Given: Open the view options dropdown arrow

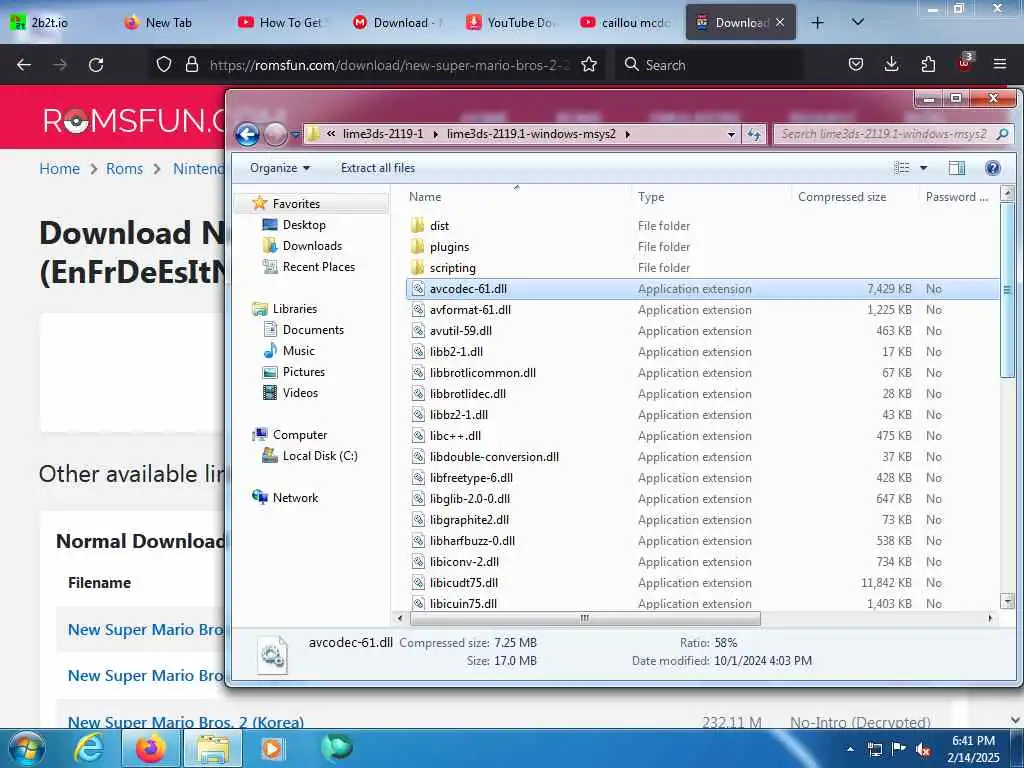Looking at the screenshot, I should tap(923, 168).
